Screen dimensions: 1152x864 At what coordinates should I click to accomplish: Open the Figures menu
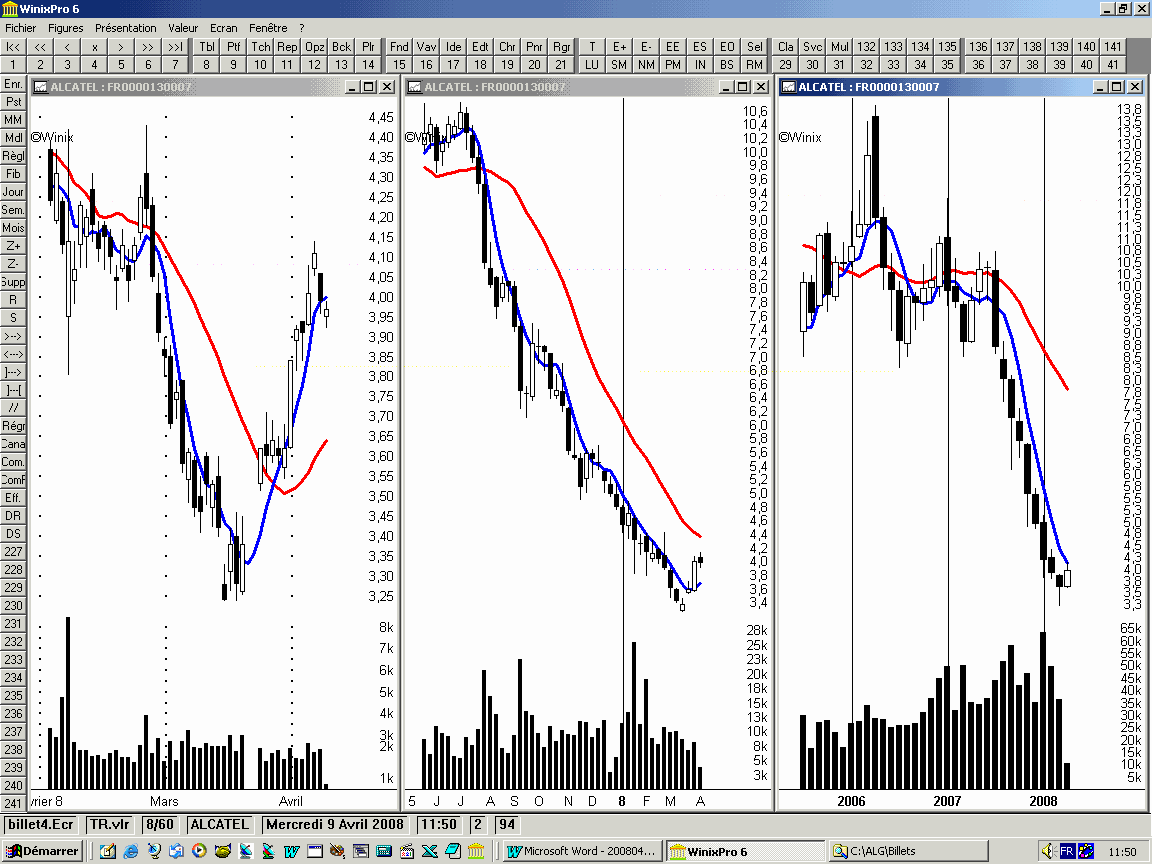tap(65, 28)
